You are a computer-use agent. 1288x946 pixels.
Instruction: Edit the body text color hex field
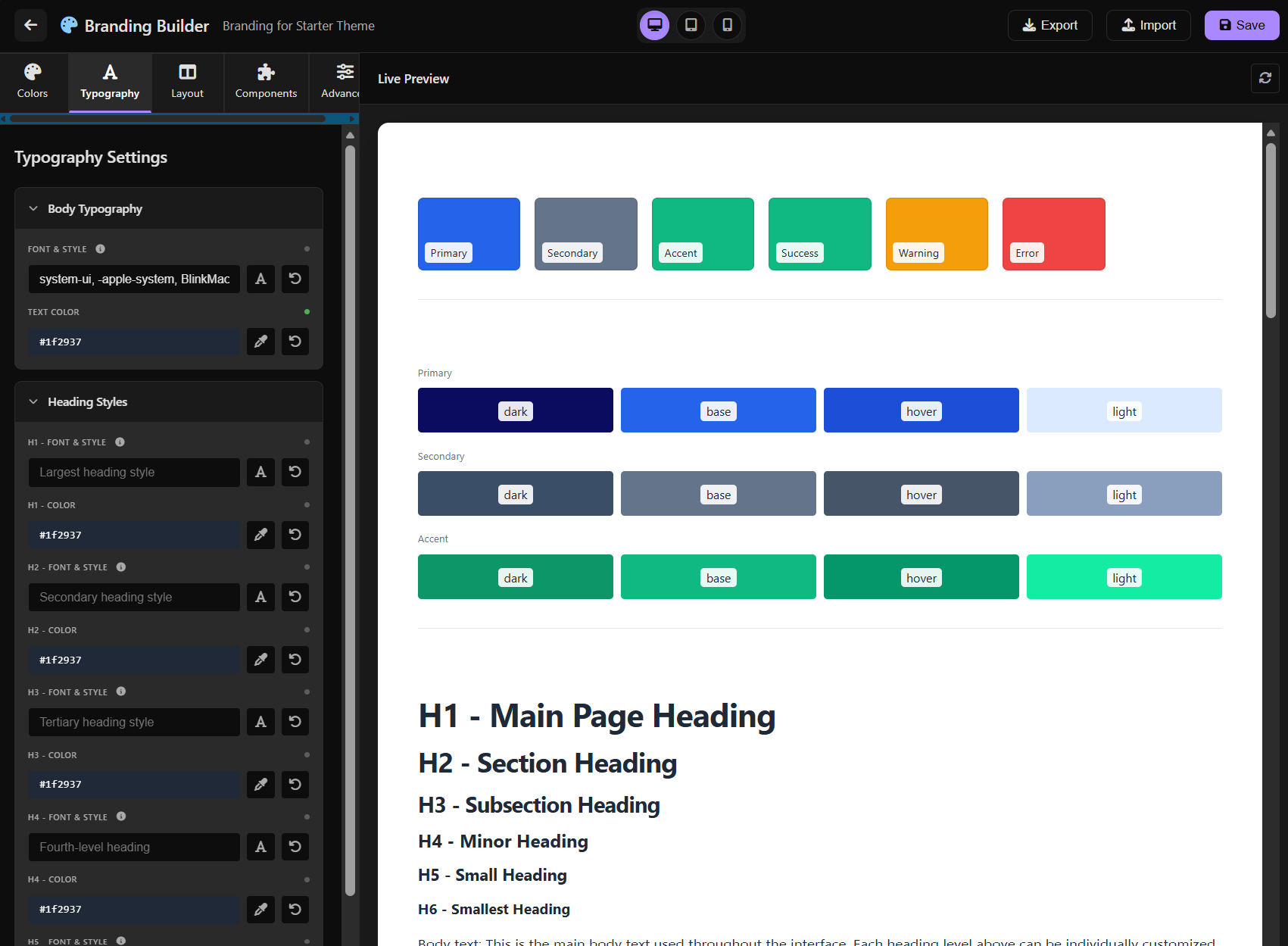coord(134,342)
